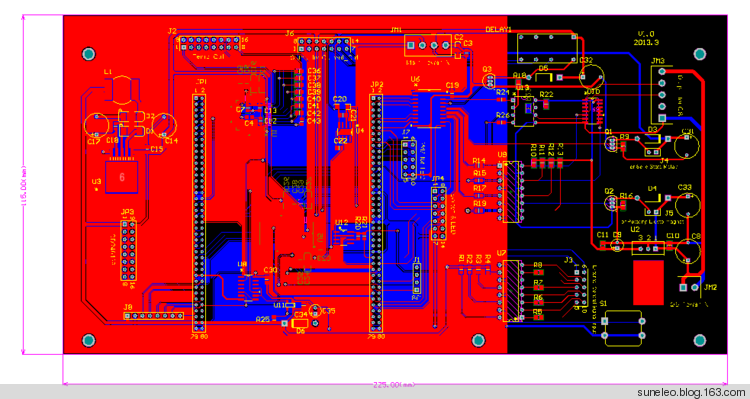Select the C20 capacitor label

pos(339,99)
